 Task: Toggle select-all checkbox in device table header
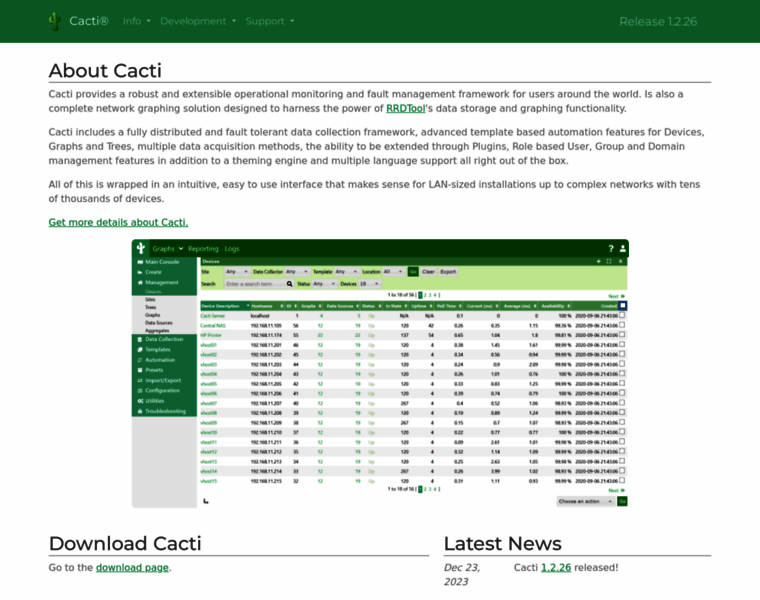point(623,306)
